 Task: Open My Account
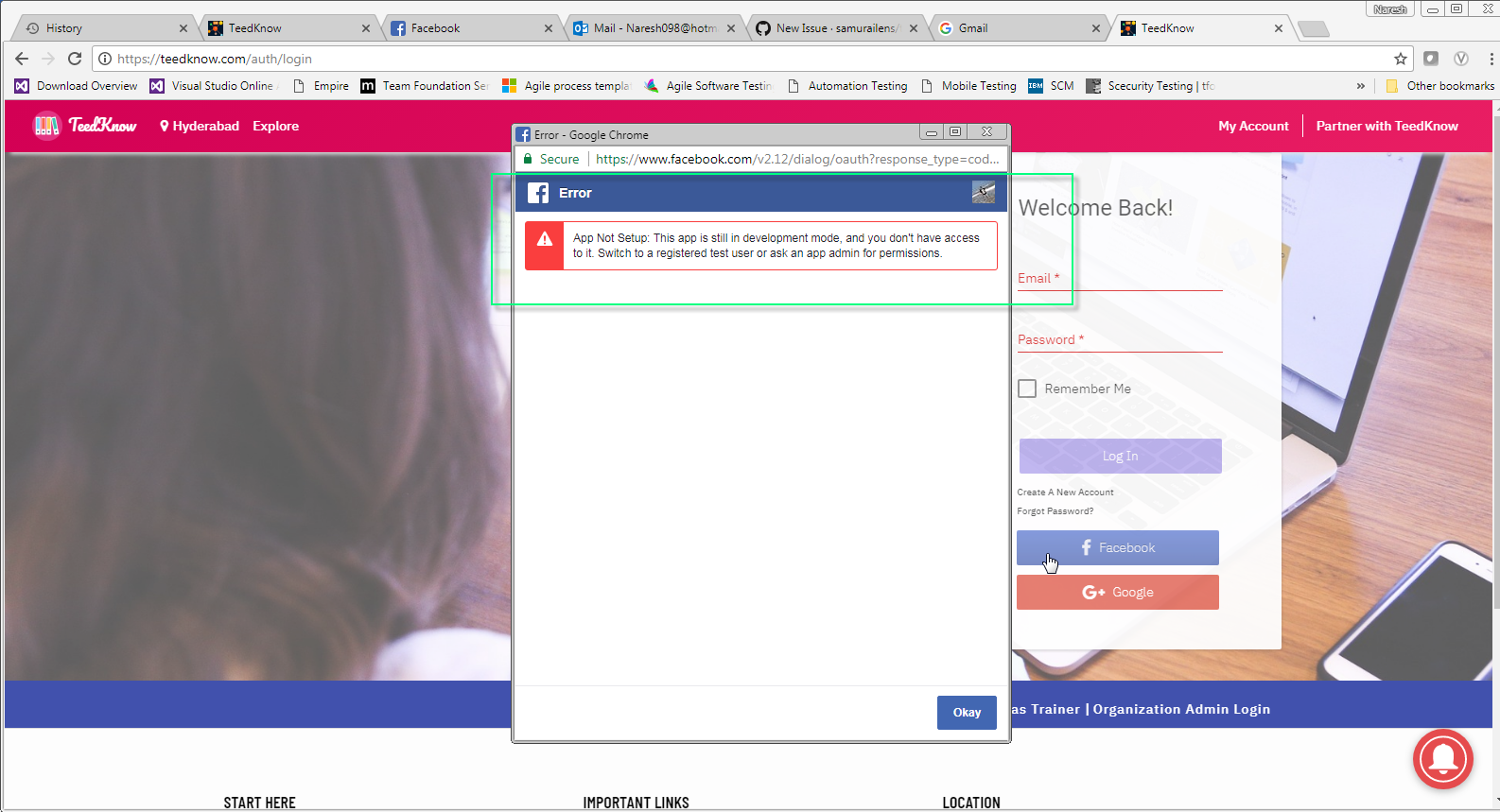click(1253, 126)
